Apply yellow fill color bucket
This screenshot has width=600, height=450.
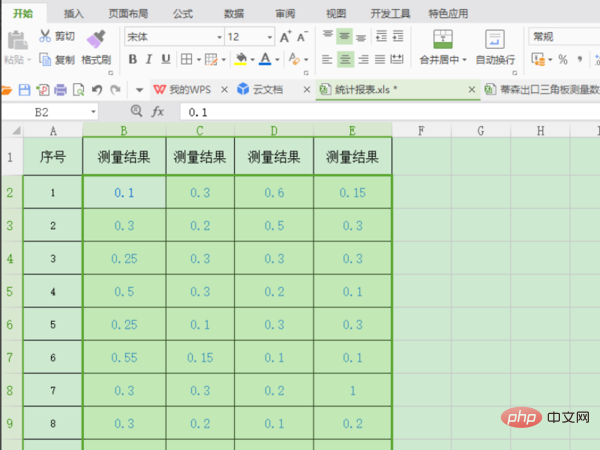click(x=241, y=59)
